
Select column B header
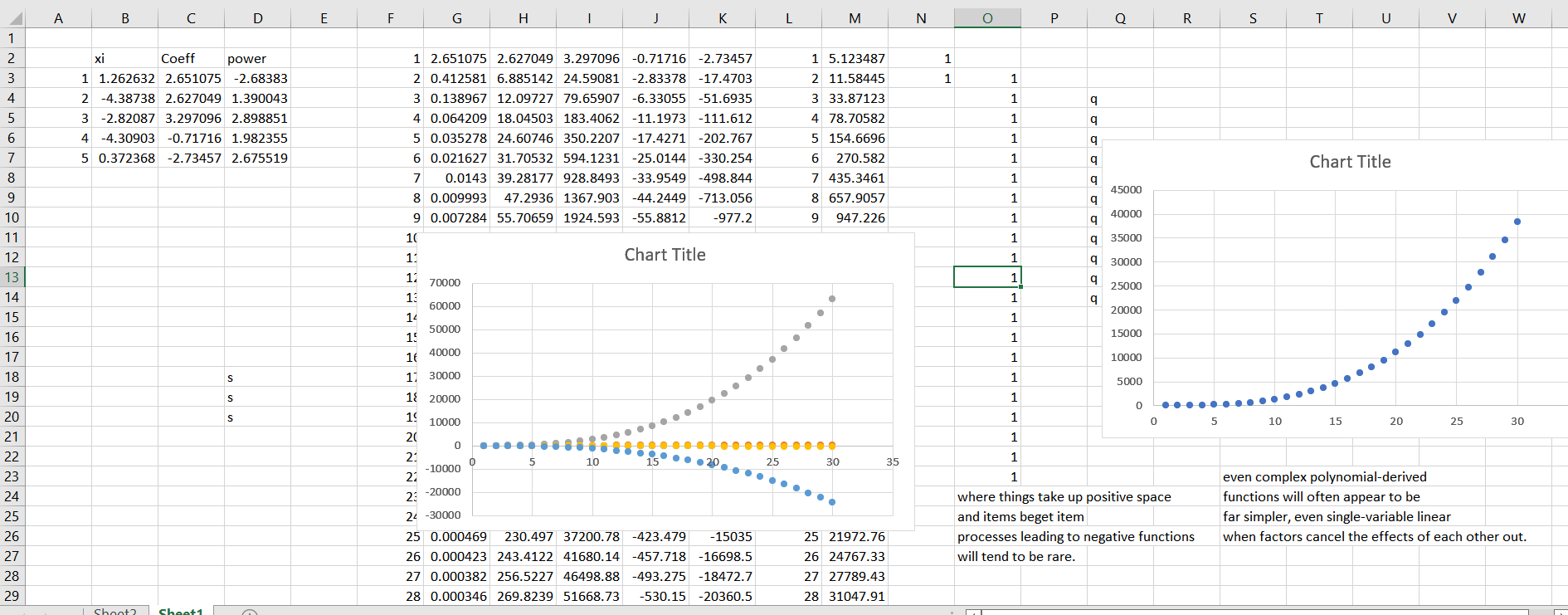[124, 18]
